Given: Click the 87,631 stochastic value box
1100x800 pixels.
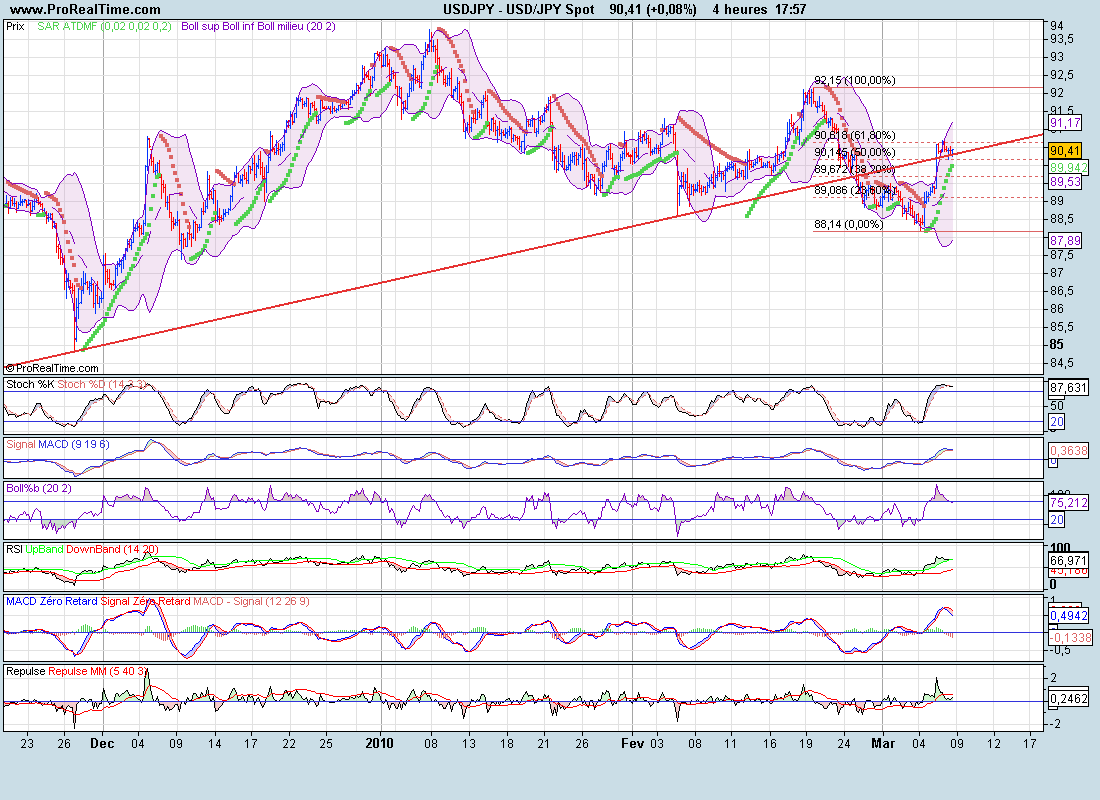Looking at the screenshot, I should pos(1068,387).
